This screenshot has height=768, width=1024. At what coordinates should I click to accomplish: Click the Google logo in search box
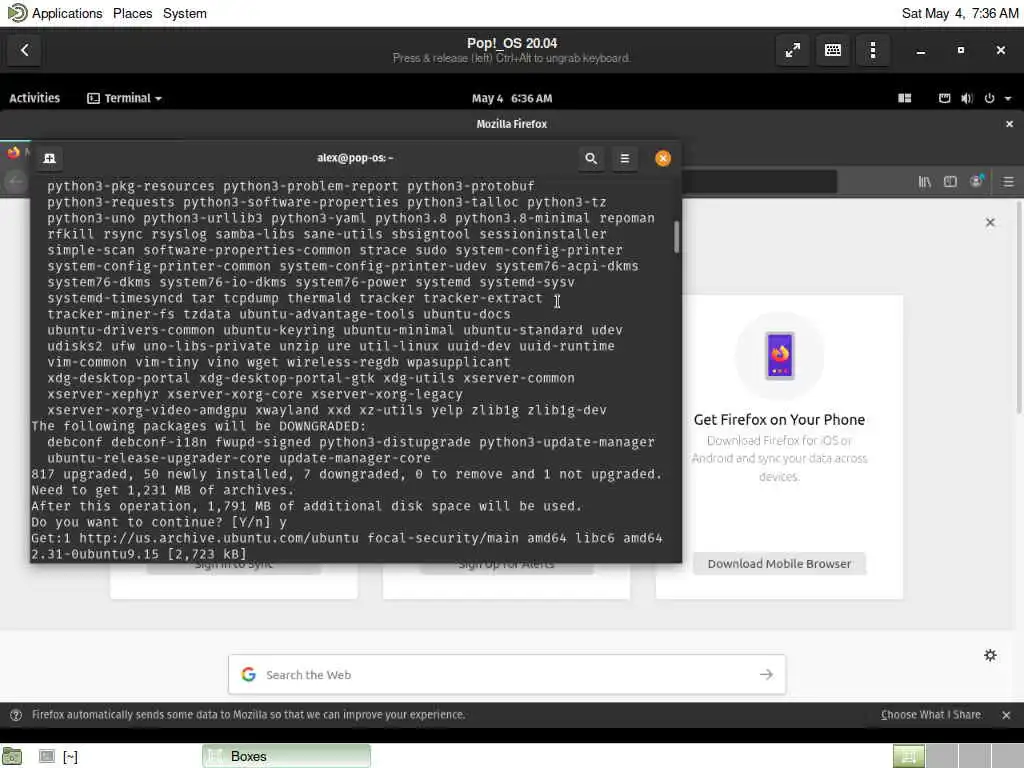point(248,675)
